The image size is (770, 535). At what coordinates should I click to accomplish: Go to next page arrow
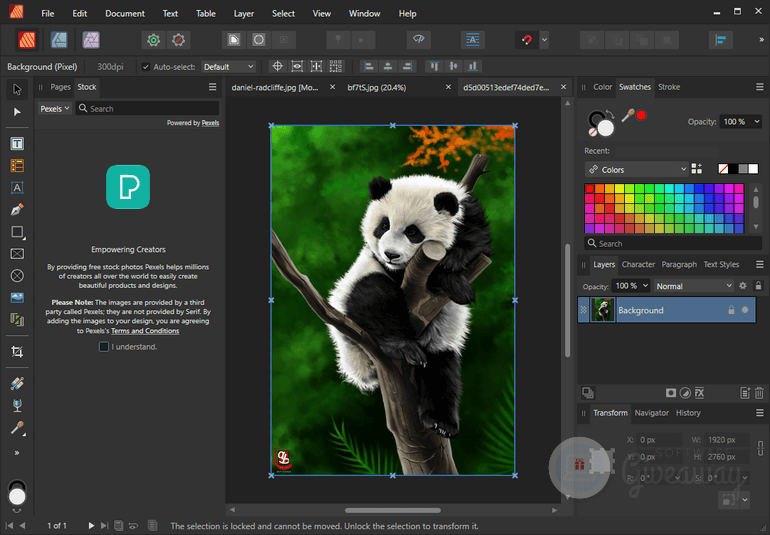pyautogui.click(x=91, y=526)
